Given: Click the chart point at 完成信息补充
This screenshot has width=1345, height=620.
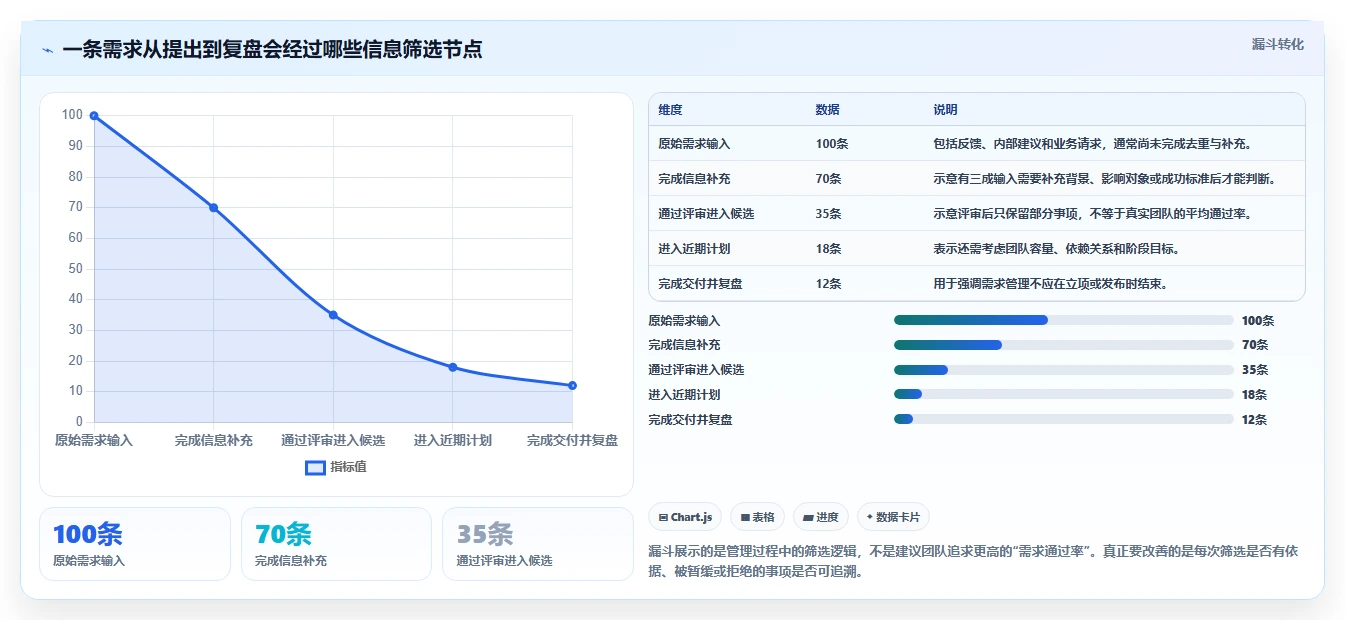Looking at the screenshot, I should [x=213, y=207].
